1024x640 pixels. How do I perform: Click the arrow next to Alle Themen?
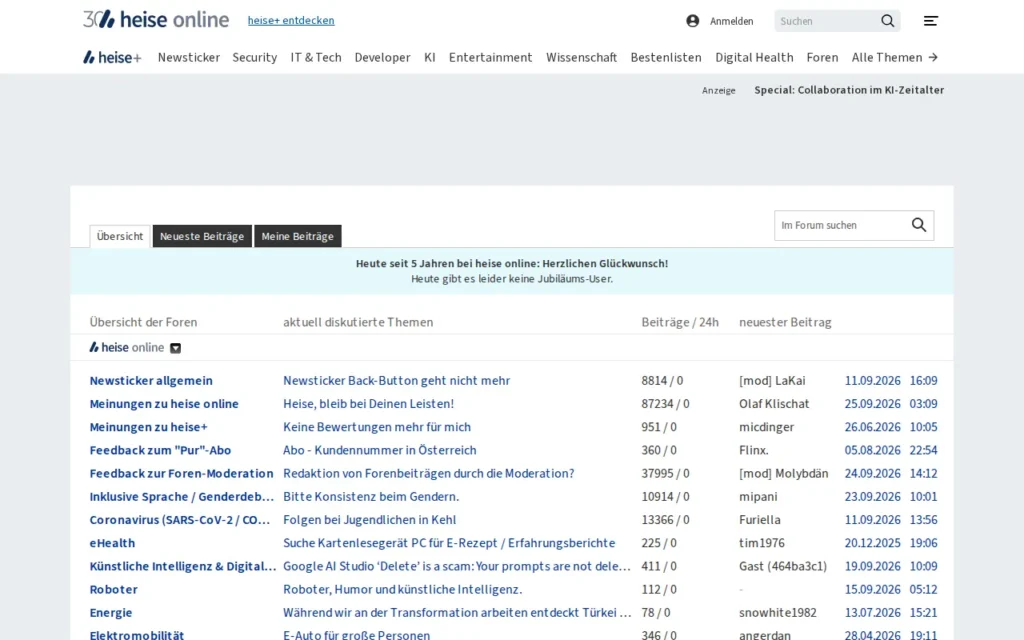coord(933,57)
